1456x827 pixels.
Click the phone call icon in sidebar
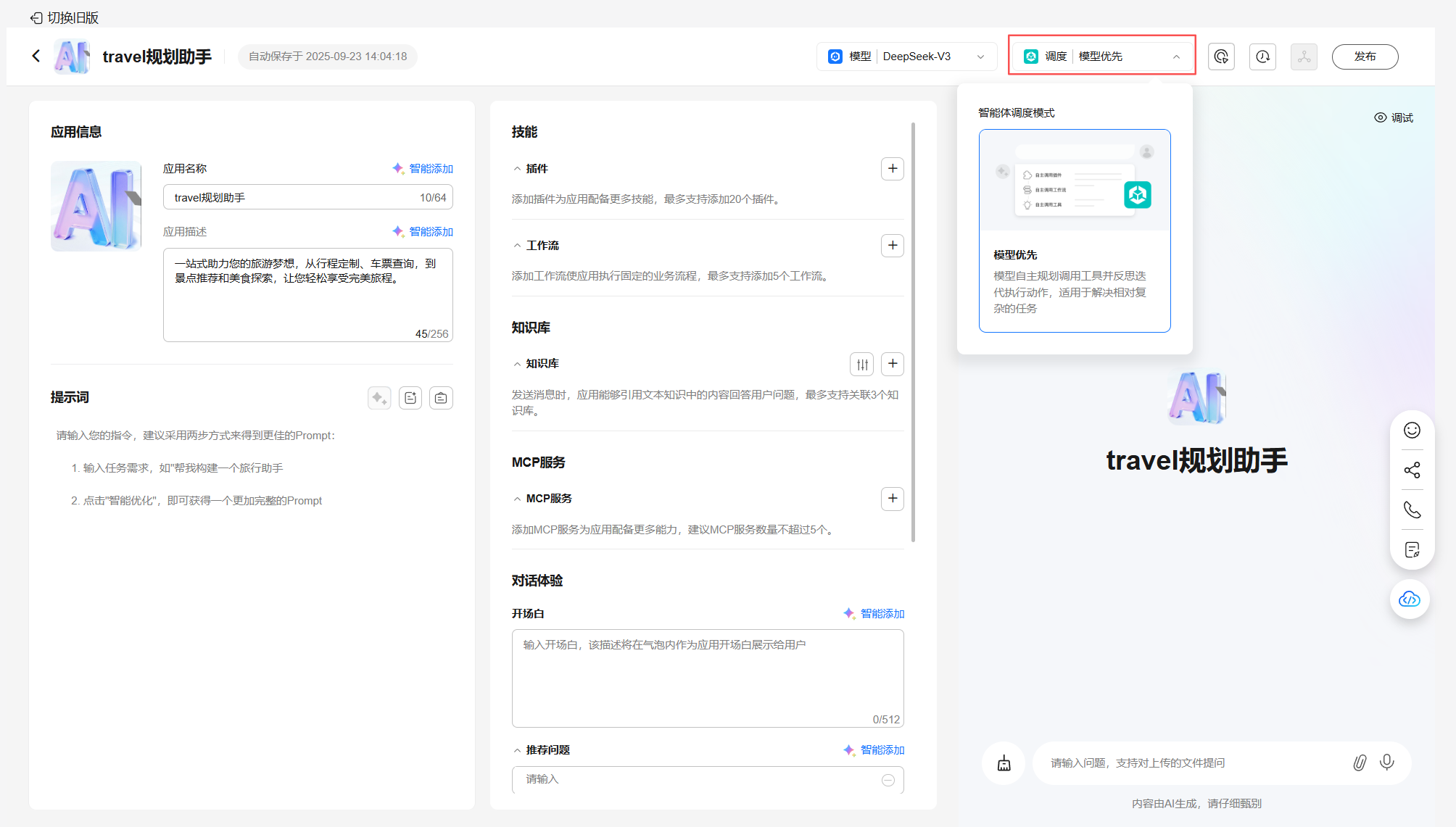[1412, 510]
